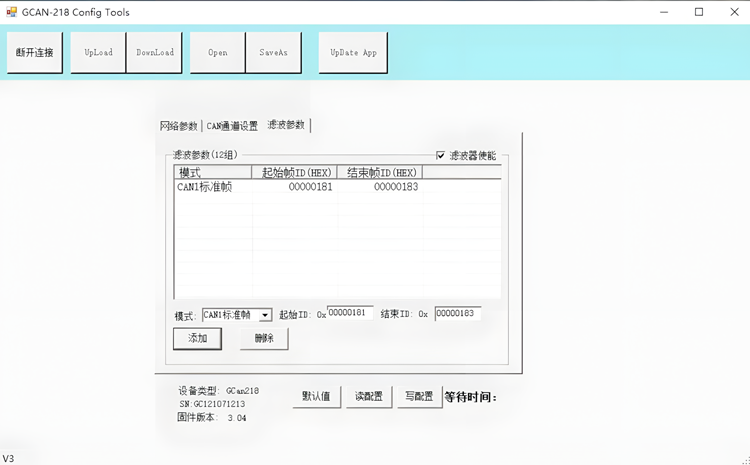
Task: Click the 结束ID input field
Action: tap(457, 314)
